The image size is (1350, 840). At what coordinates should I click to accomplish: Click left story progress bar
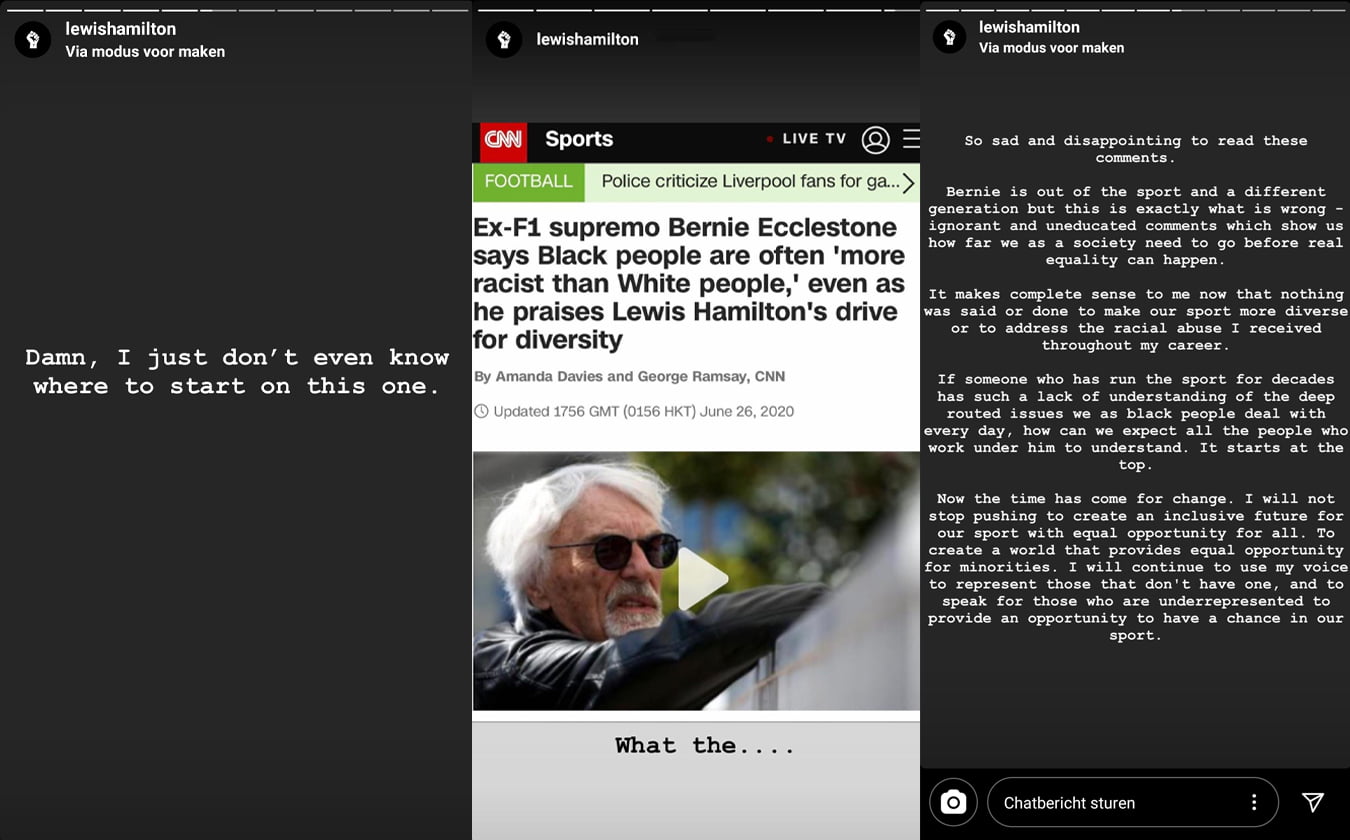click(x=236, y=10)
